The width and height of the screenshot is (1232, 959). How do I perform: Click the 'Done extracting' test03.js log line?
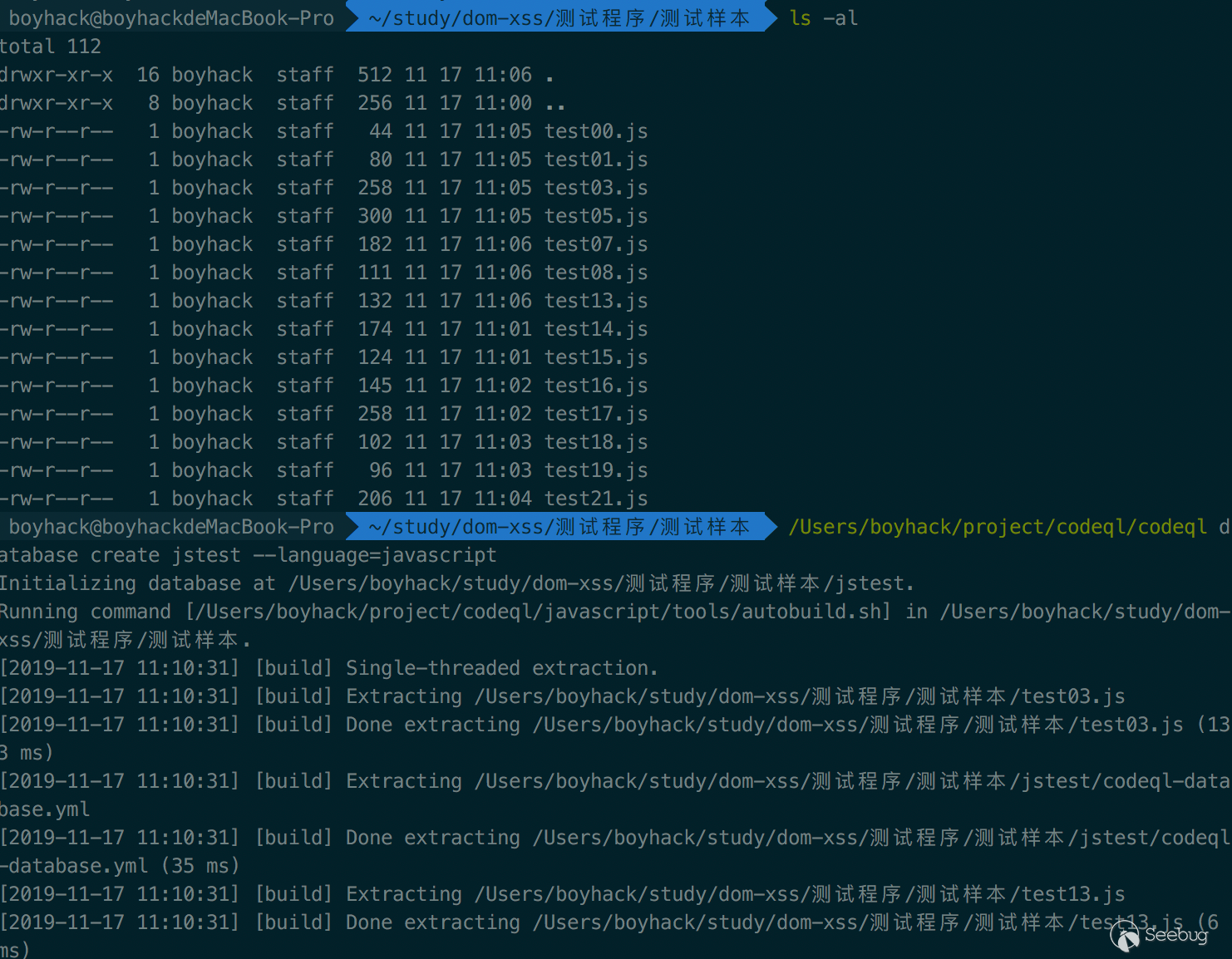(x=615, y=739)
